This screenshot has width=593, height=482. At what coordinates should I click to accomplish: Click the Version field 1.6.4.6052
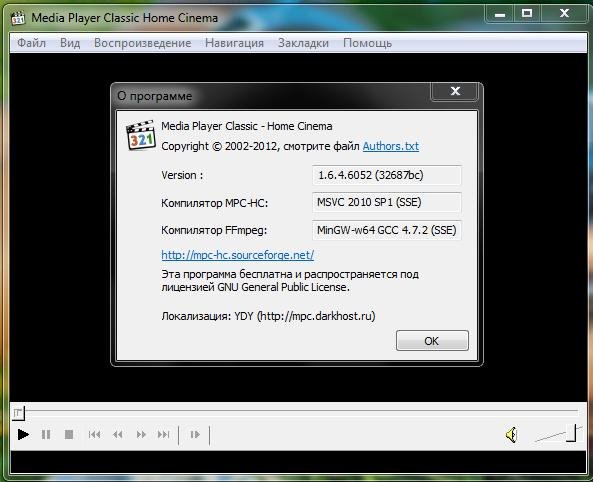[x=387, y=175]
